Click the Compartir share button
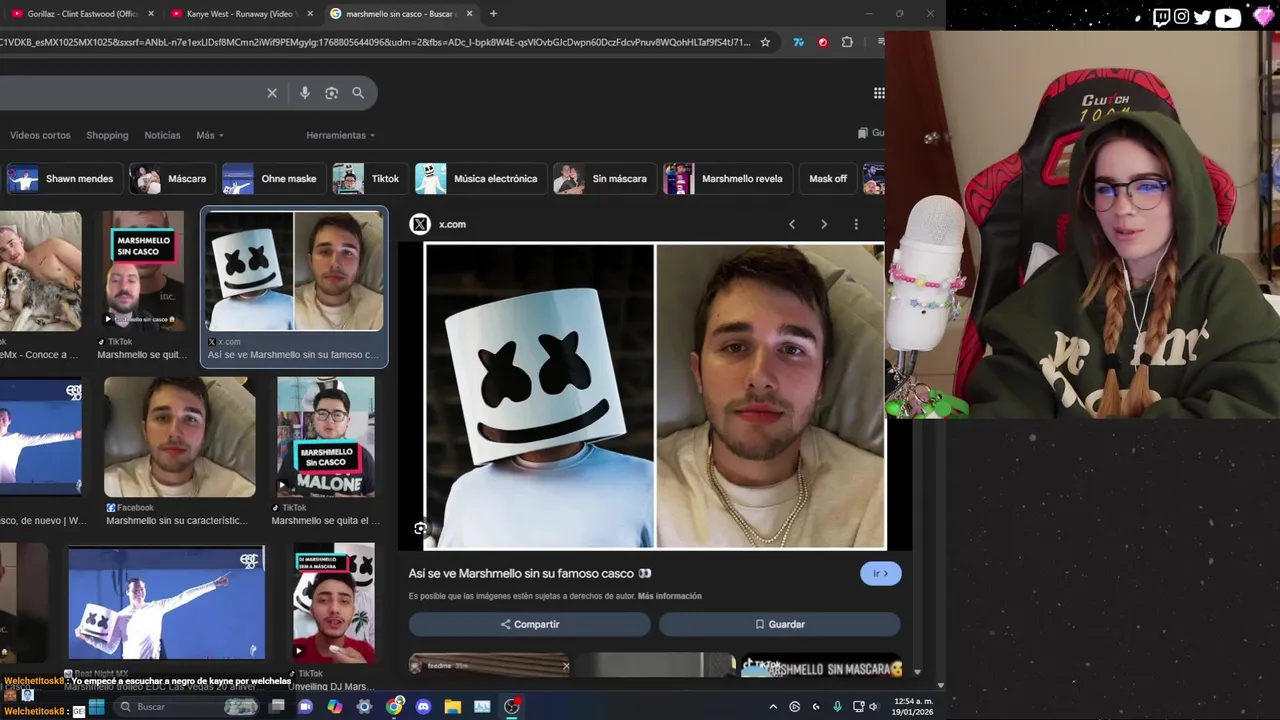 click(529, 624)
